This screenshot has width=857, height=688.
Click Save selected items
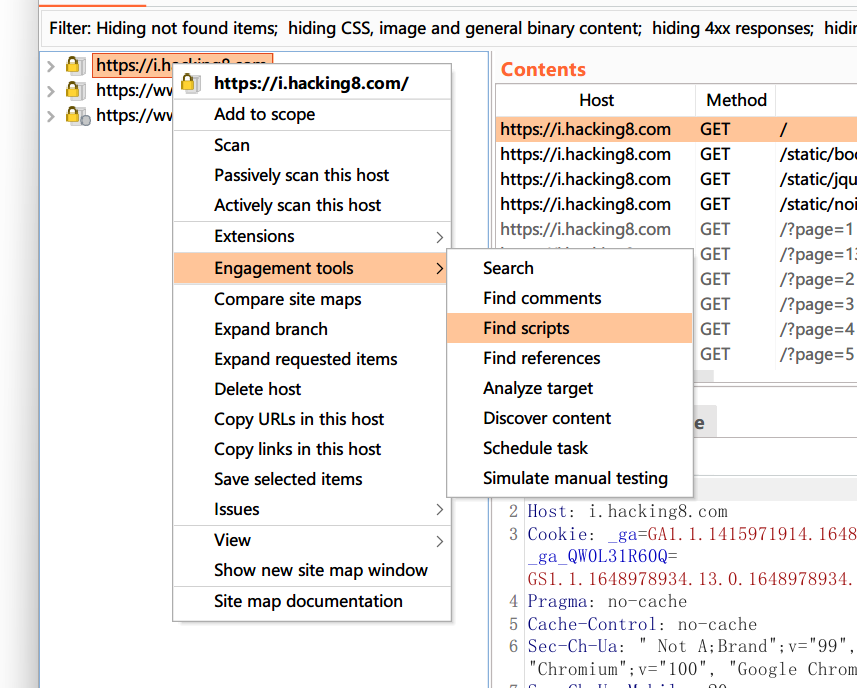312,480
